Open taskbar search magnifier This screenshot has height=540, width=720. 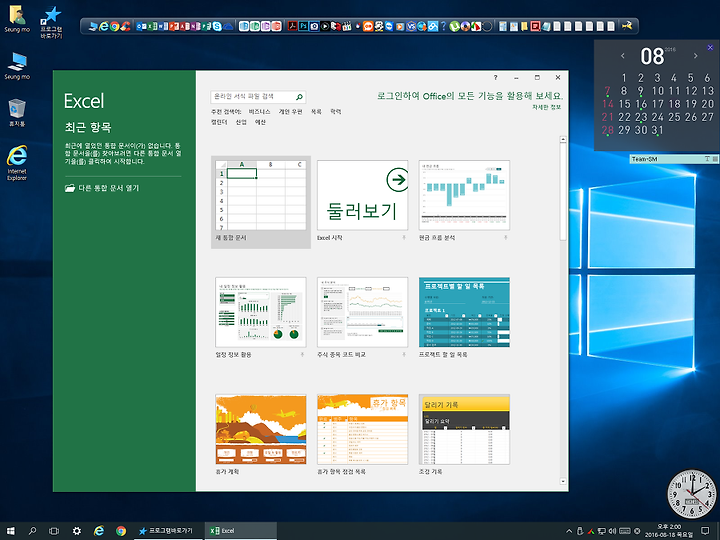click(32, 531)
